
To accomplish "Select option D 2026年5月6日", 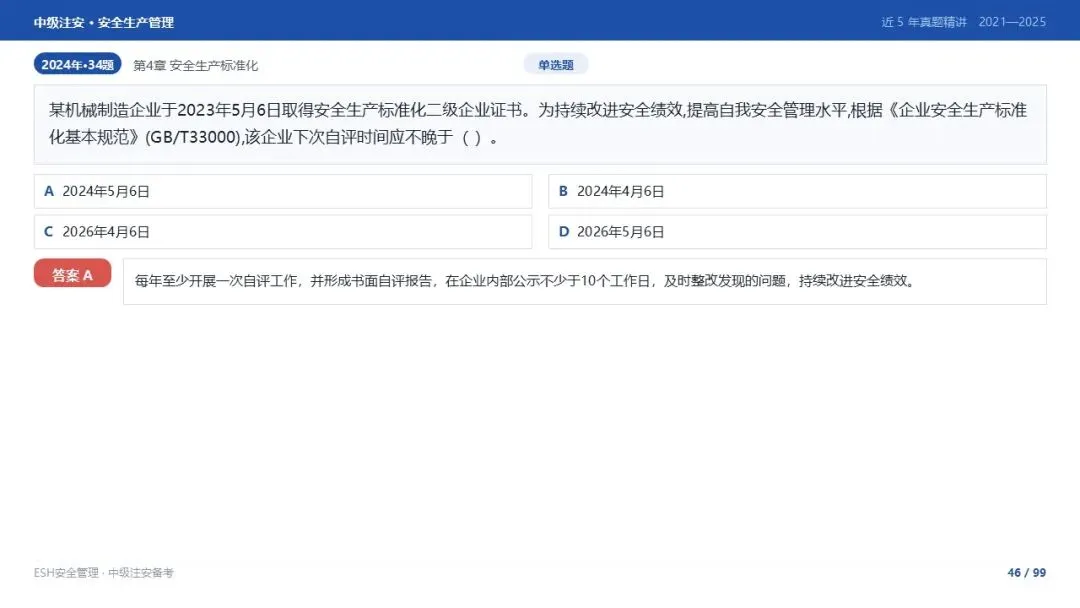I will [x=798, y=232].
